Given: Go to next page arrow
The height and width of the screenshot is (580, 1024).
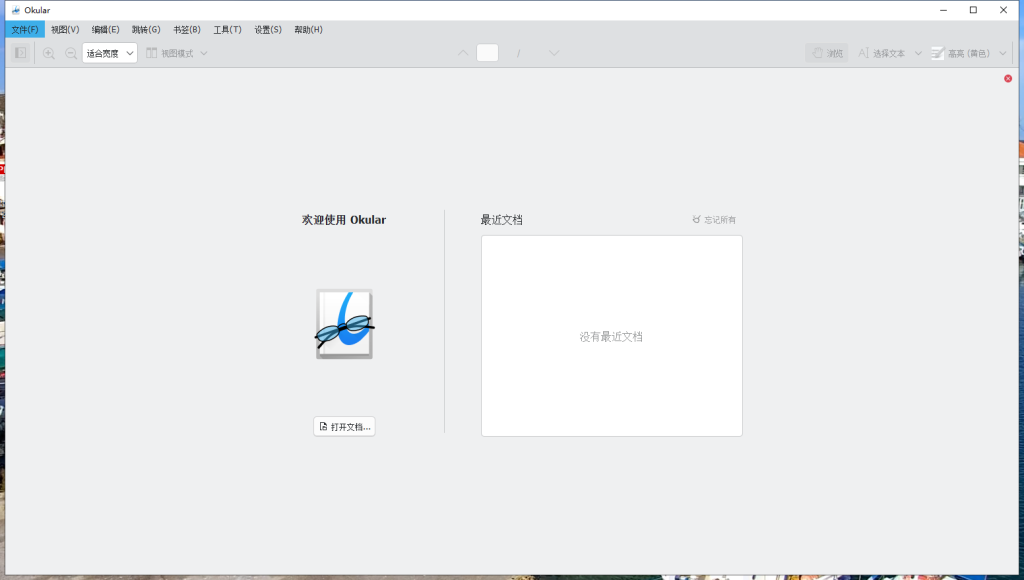Looking at the screenshot, I should coord(554,53).
